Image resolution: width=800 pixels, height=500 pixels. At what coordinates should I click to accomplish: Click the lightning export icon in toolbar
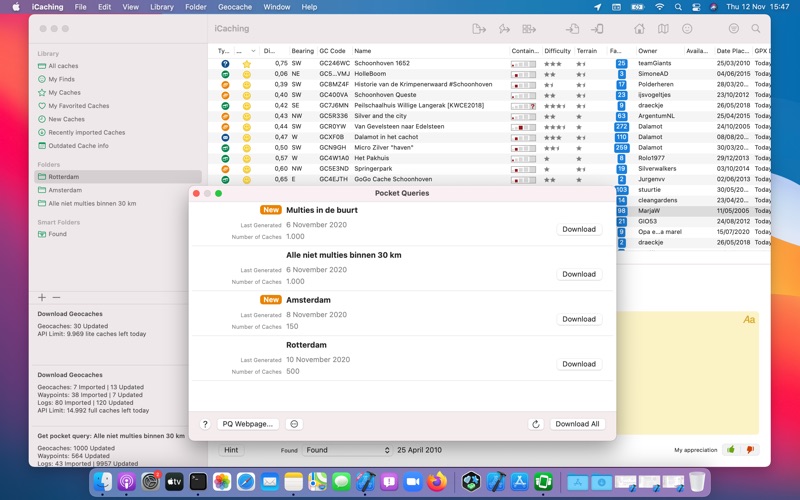click(504, 29)
